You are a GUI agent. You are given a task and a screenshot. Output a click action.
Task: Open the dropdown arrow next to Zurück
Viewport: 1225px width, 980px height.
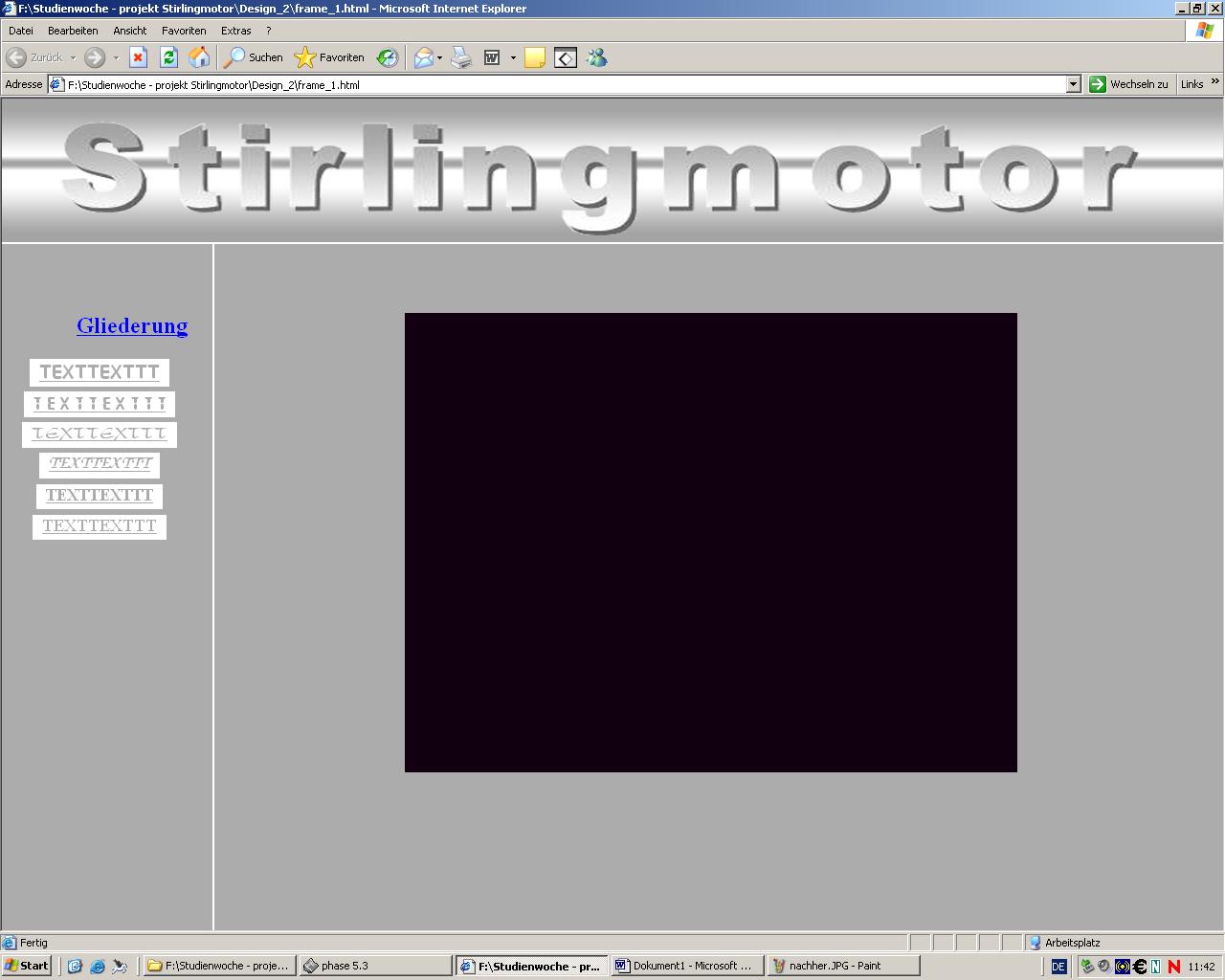(x=73, y=58)
